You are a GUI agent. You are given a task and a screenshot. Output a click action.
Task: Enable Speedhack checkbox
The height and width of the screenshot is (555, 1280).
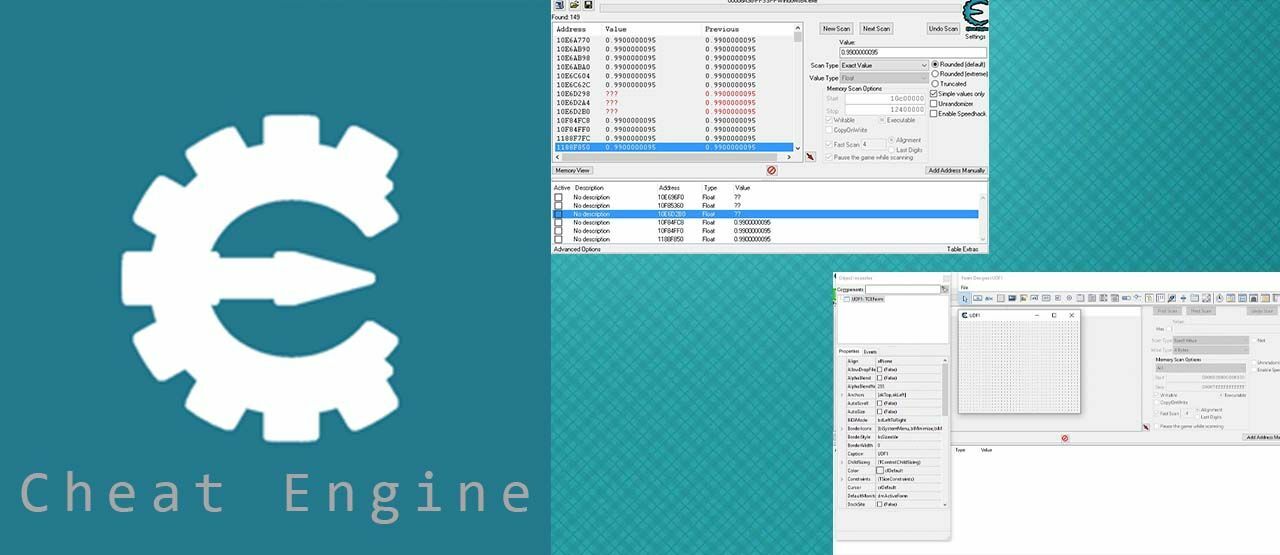934,113
